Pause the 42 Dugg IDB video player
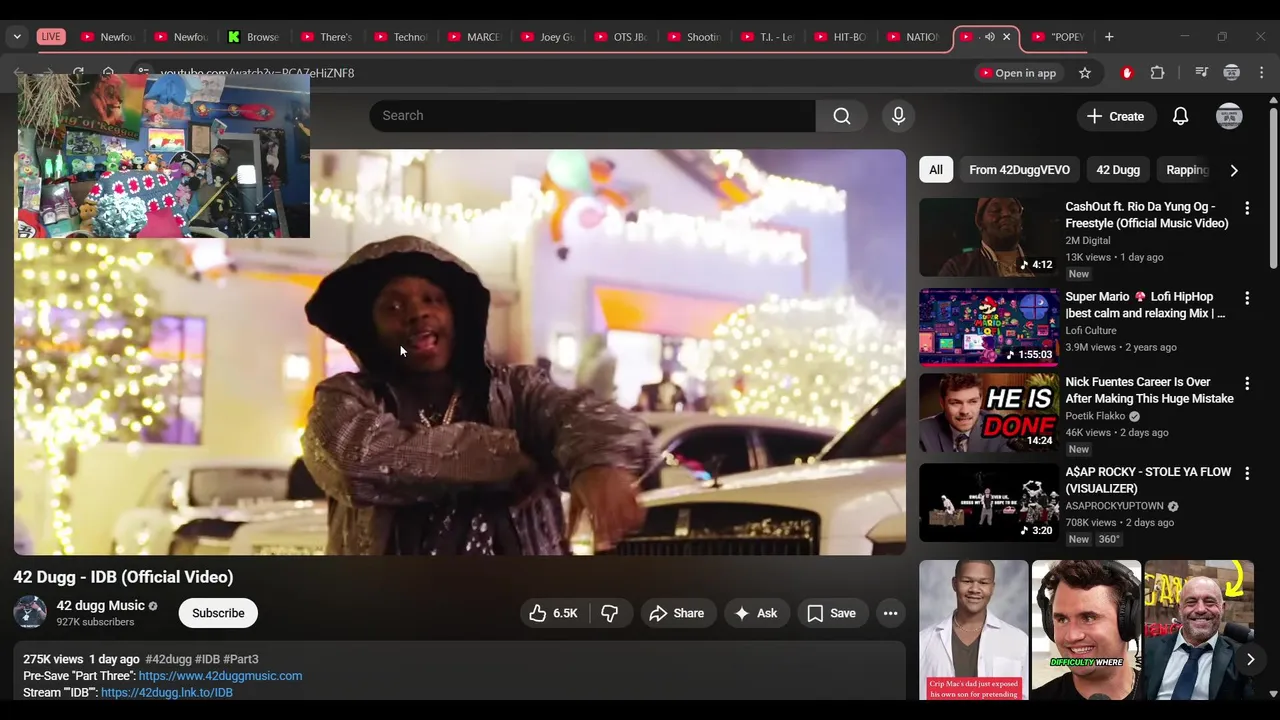1280x720 pixels. tap(460, 352)
